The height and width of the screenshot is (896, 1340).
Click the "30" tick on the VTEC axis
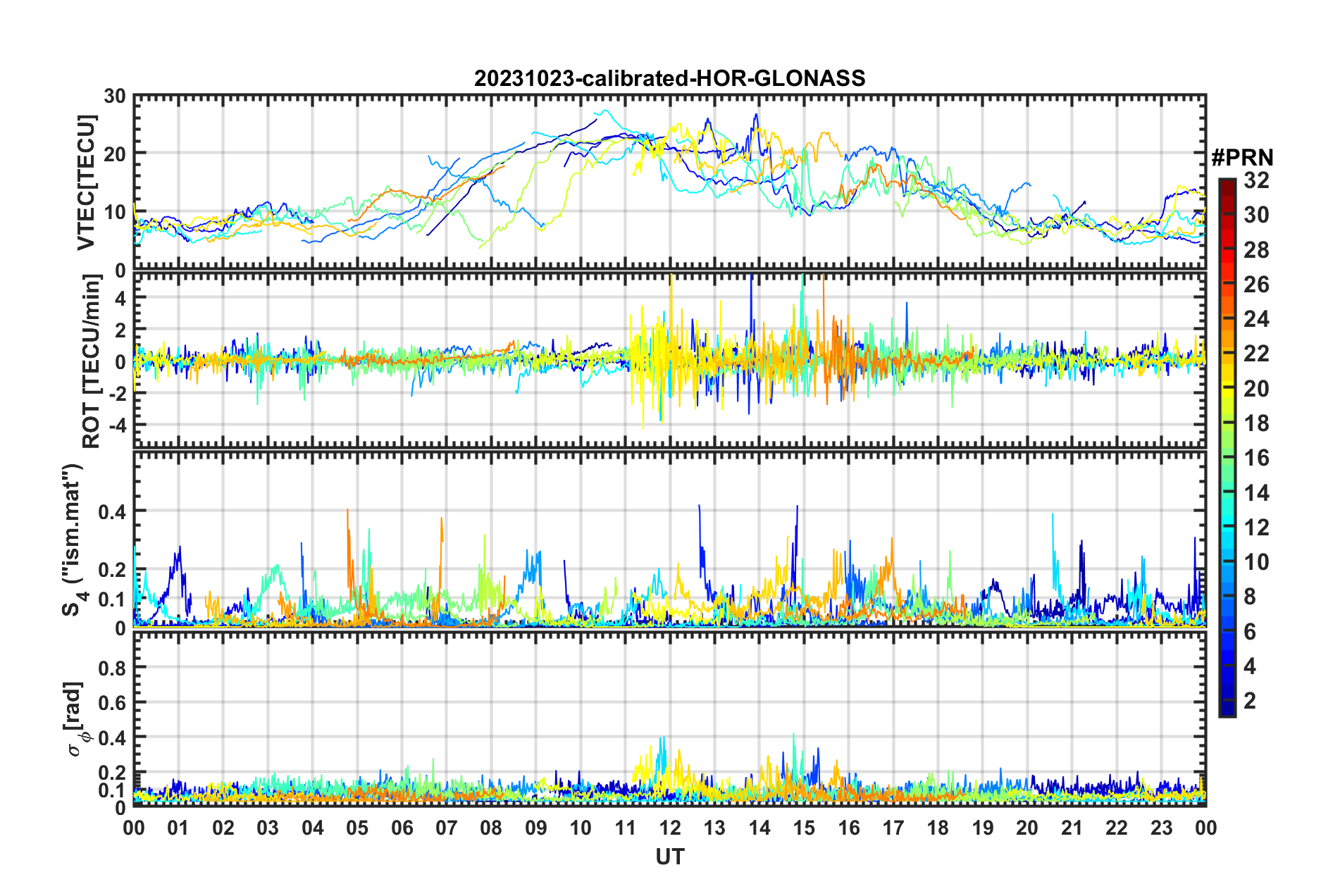pyautogui.click(x=114, y=96)
